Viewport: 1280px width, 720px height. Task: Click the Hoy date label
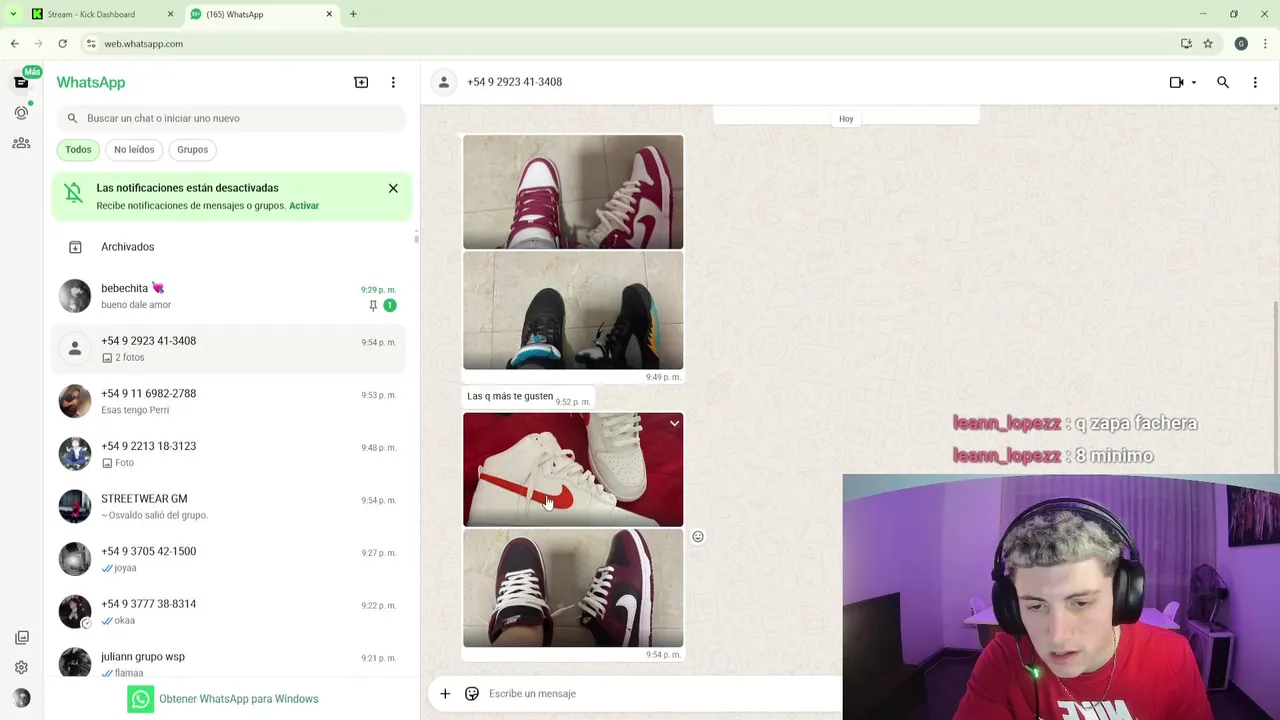click(846, 119)
